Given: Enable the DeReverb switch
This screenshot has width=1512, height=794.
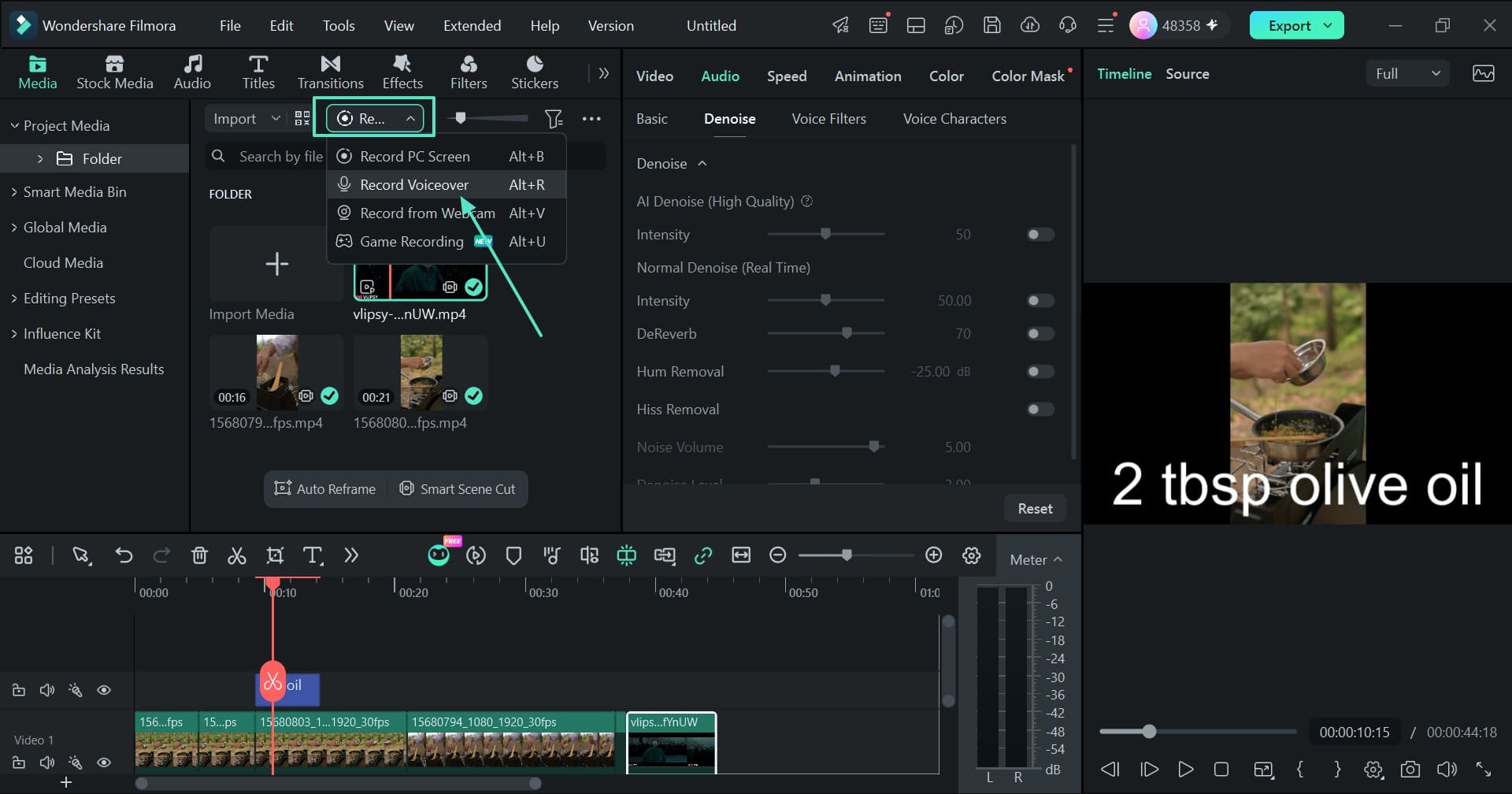Looking at the screenshot, I should tap(1040, 334).
